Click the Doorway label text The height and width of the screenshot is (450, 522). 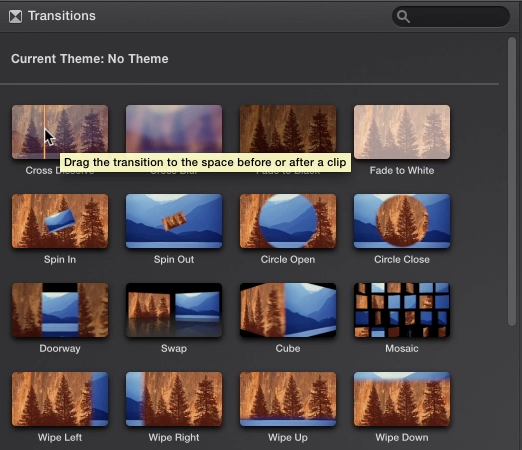point(60,349)
